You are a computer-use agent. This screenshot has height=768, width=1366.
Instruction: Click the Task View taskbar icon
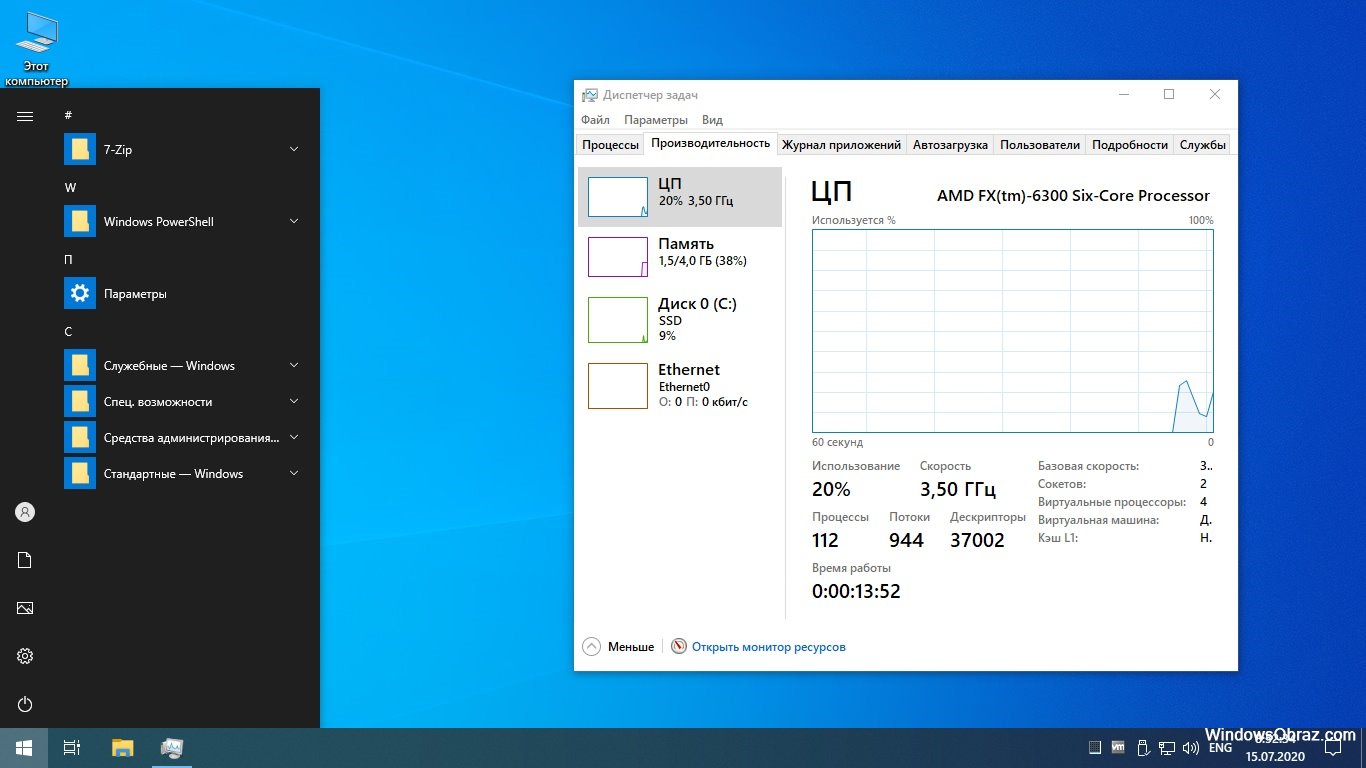click(x=72, y=748)
